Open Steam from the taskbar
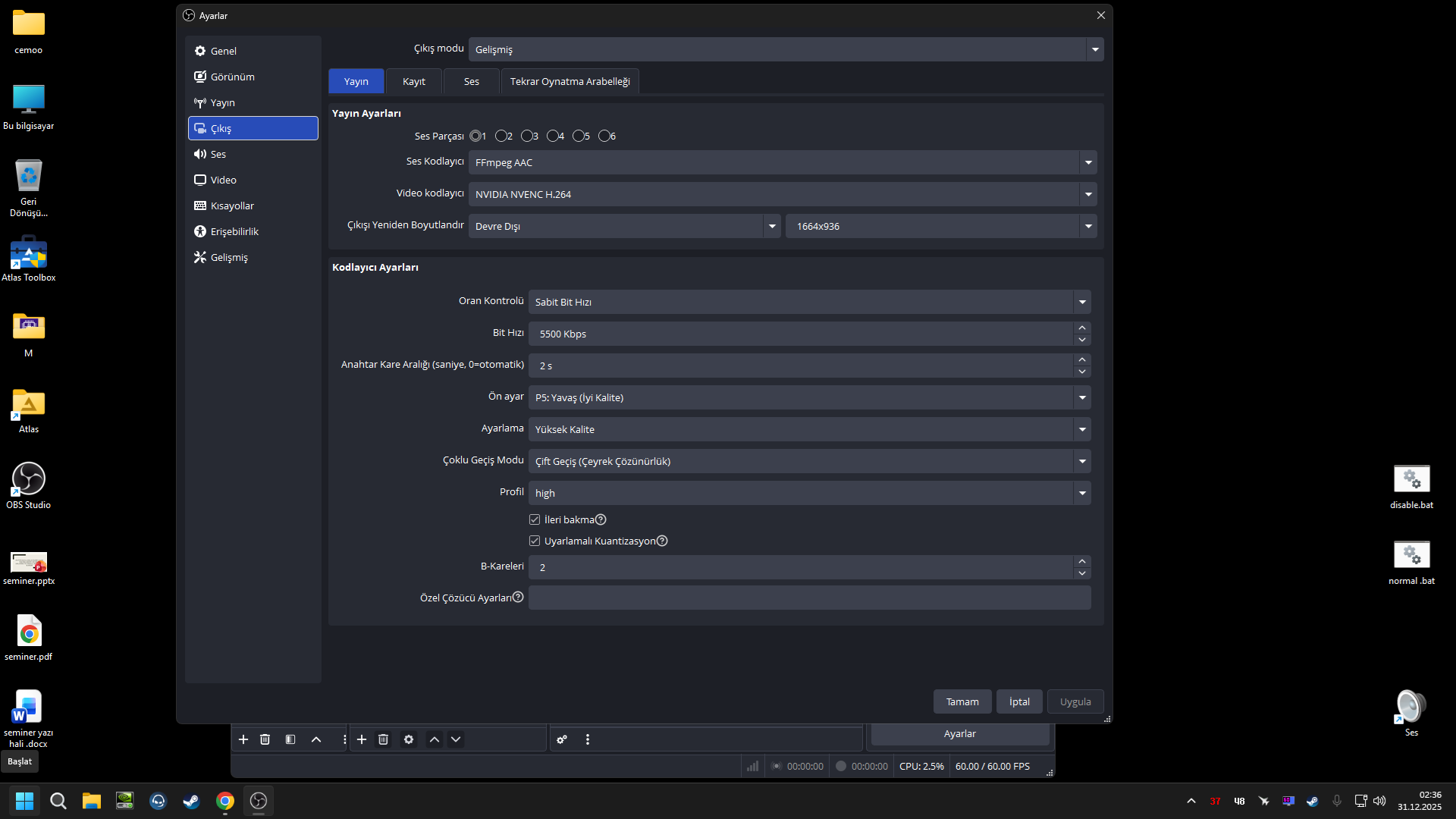The height and width of the screenshot is (819, 1456). click(191, 801)
